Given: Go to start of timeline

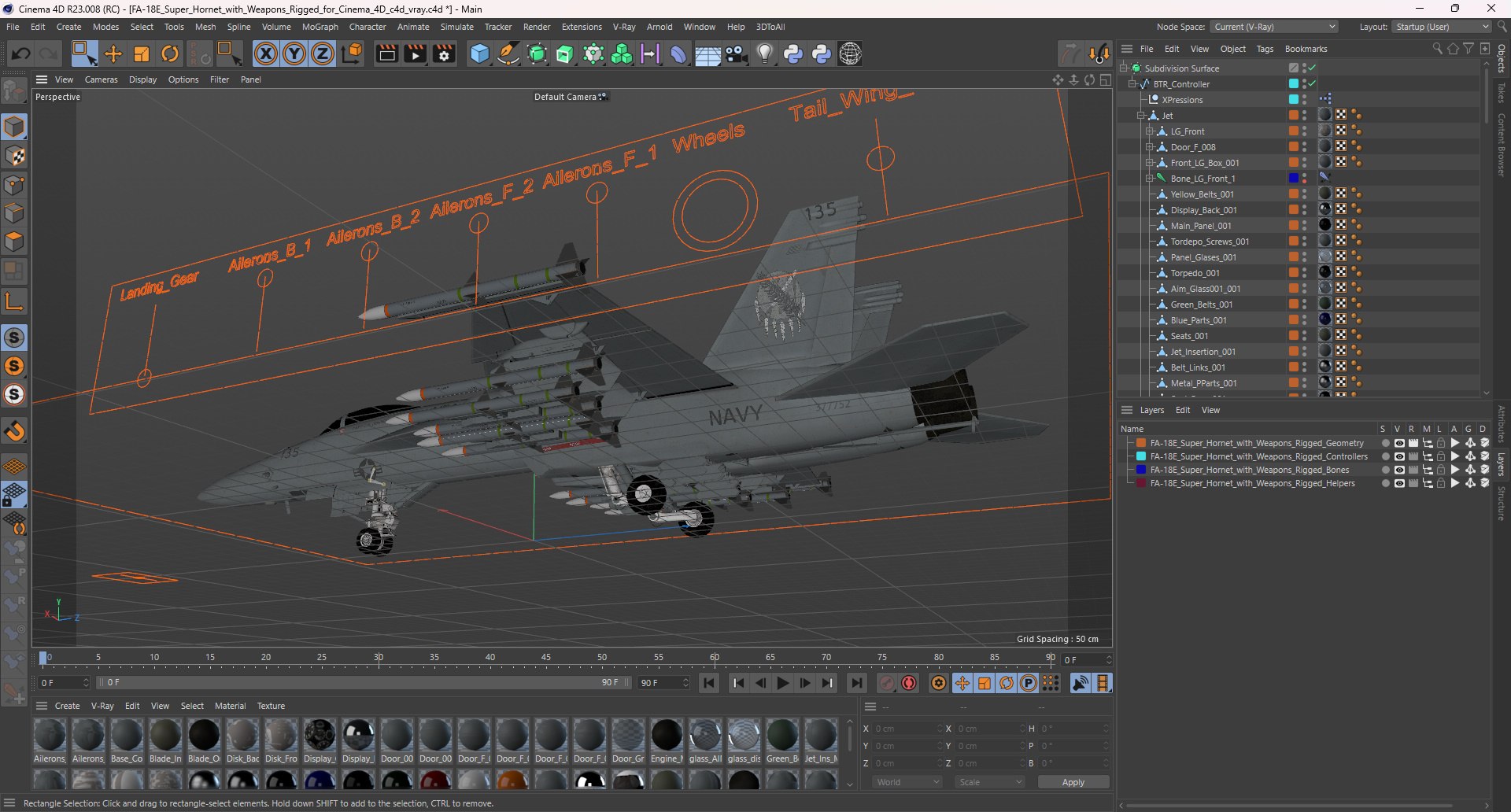Looking at the screenshot, I should point(709,683).
